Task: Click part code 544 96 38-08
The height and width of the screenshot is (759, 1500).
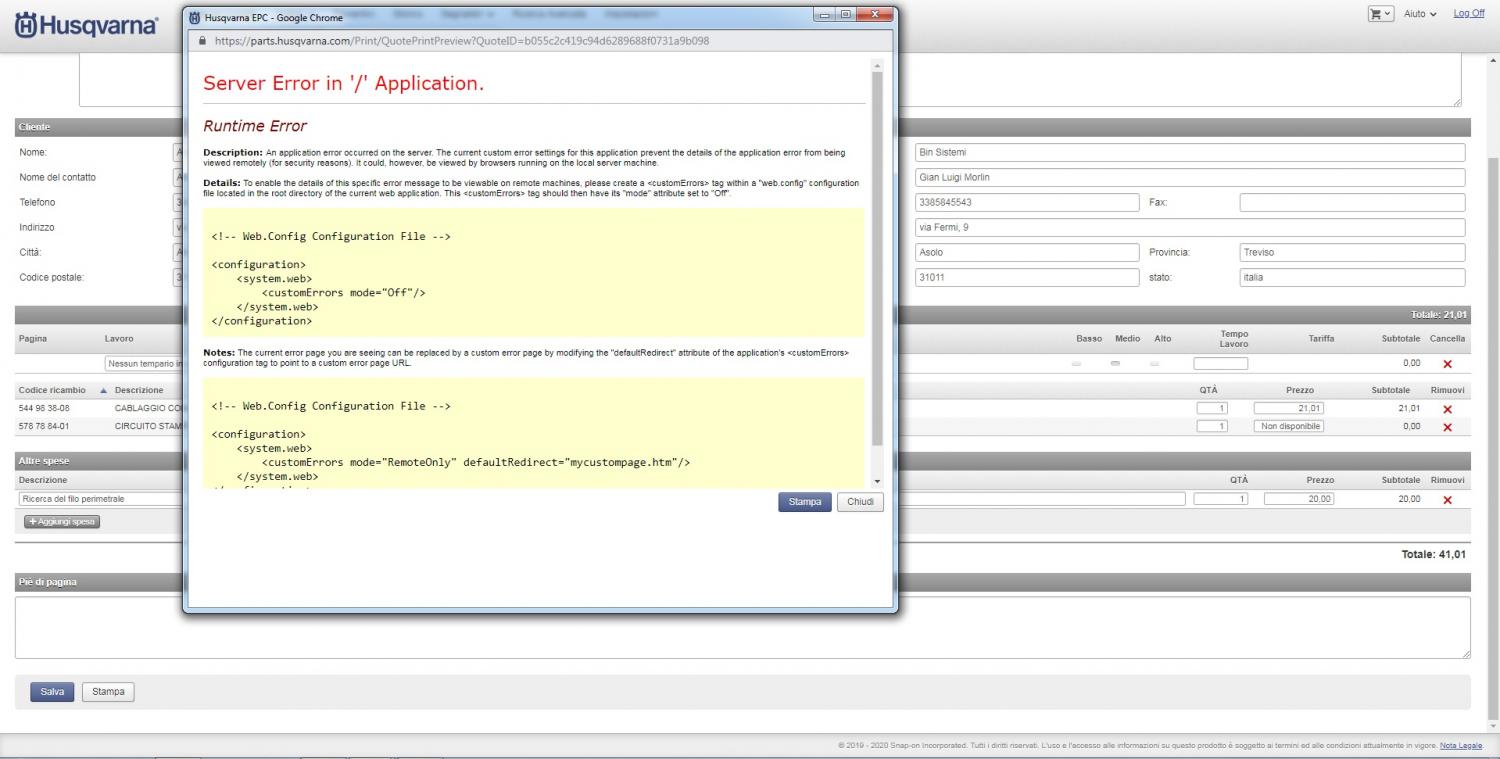Action: pos(46,408)
